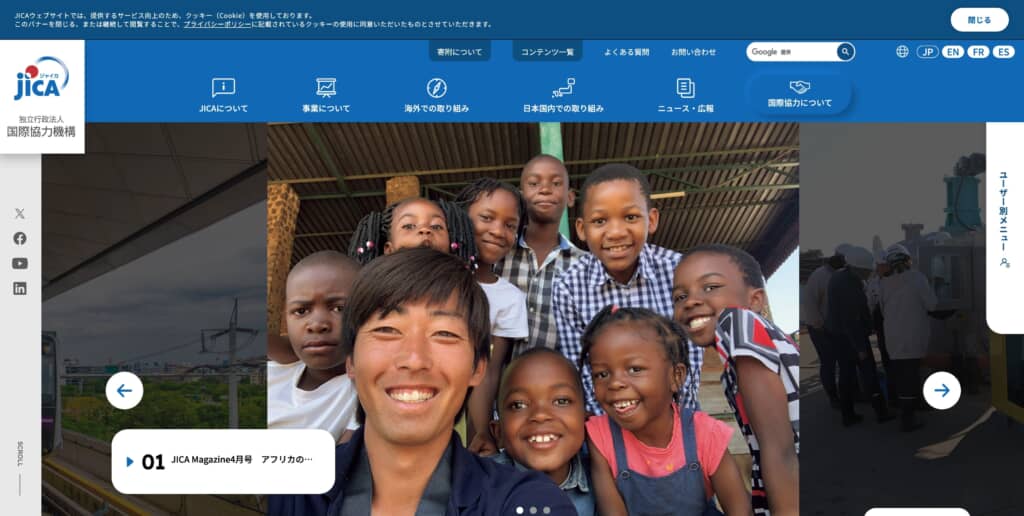Go to previous slide with left arrow

pyautogui.click(x=124, y=391)
